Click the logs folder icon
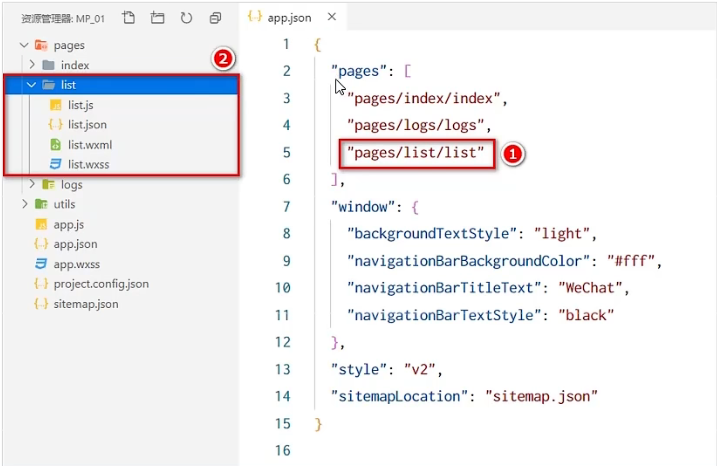Image resolution: width=717 pixels, height=466 pixels. [x=48, y=184]
